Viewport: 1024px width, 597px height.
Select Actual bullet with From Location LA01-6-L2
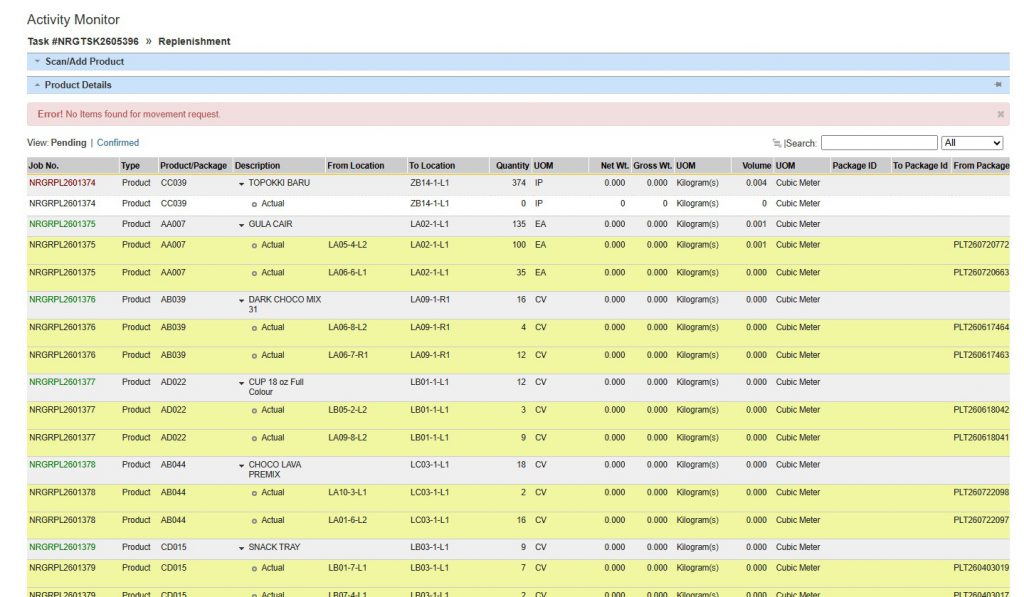coord(254,521)
